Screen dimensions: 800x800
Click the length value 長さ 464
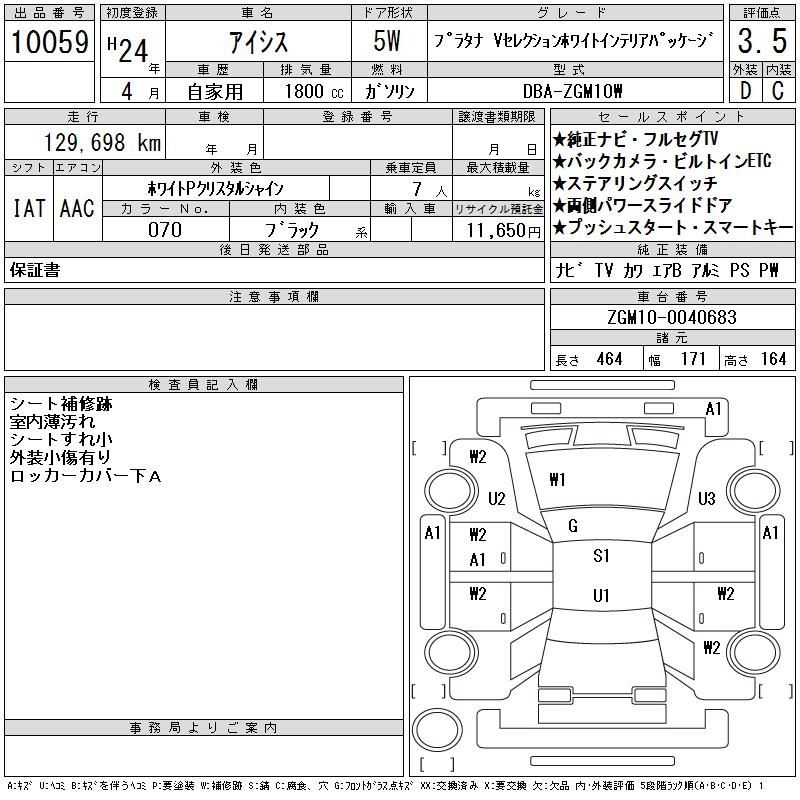click(589, 359)
